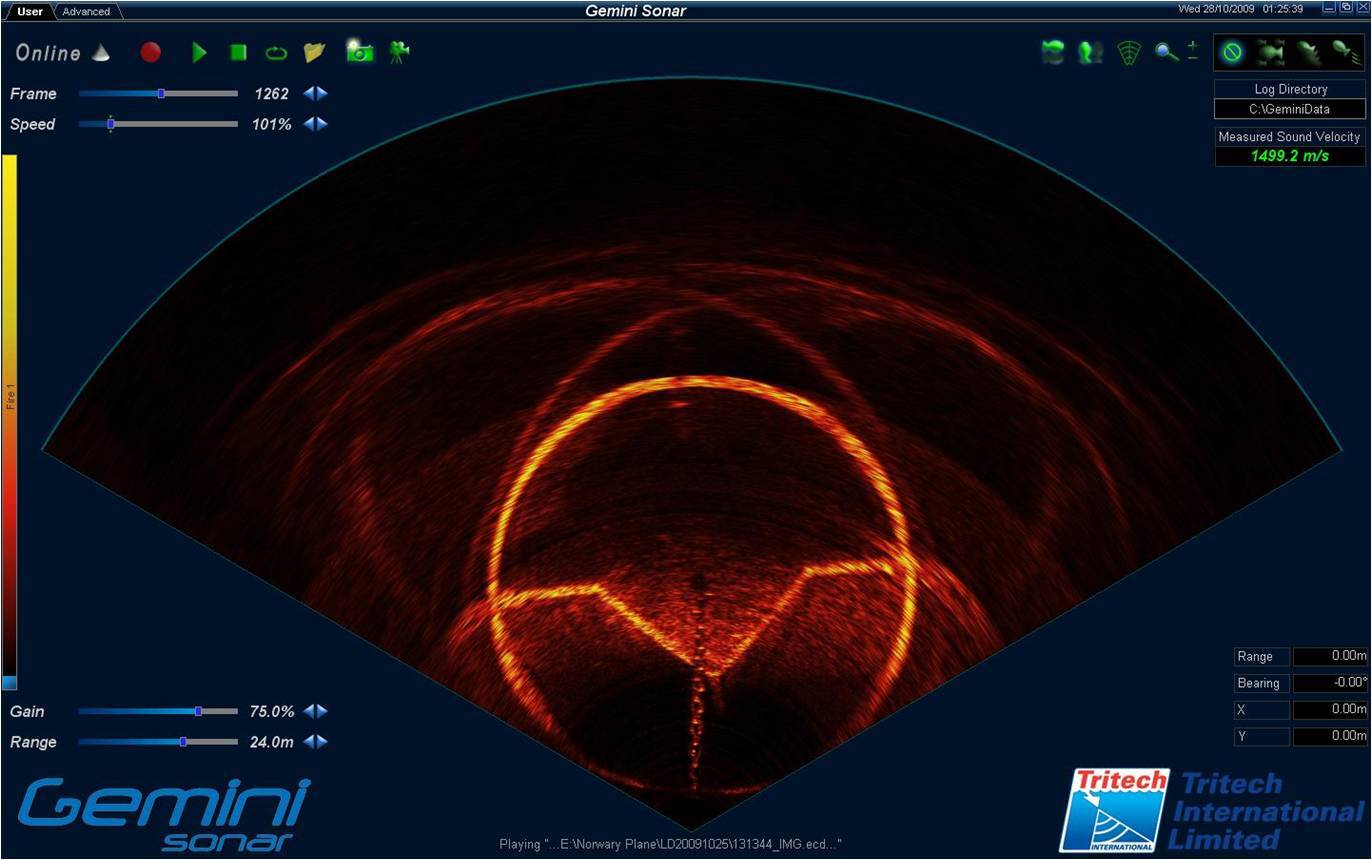Click the C:\GeminiData log directory field

(1290, 109)
